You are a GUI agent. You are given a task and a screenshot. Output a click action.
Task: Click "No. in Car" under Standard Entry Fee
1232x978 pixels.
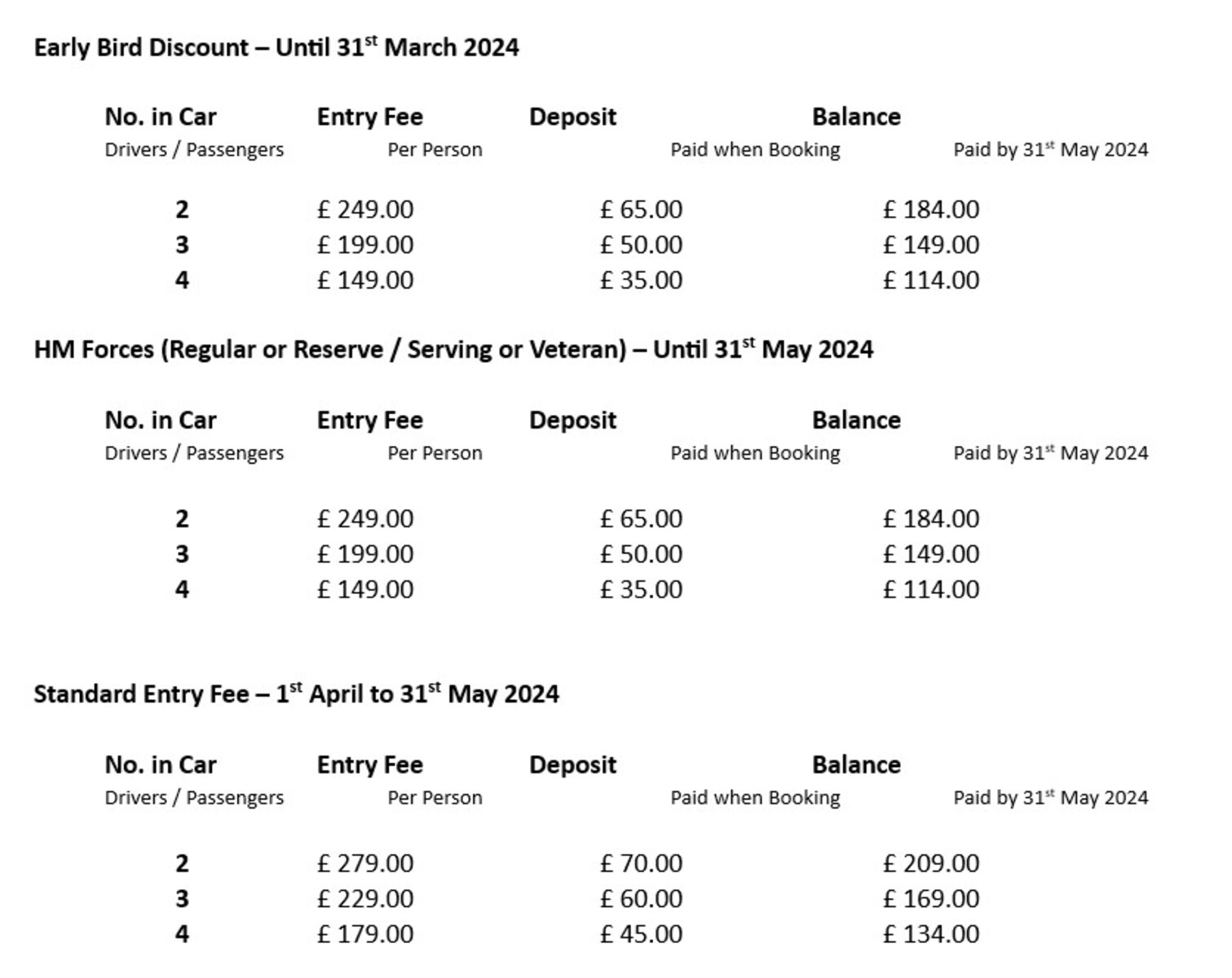point(161,765)
